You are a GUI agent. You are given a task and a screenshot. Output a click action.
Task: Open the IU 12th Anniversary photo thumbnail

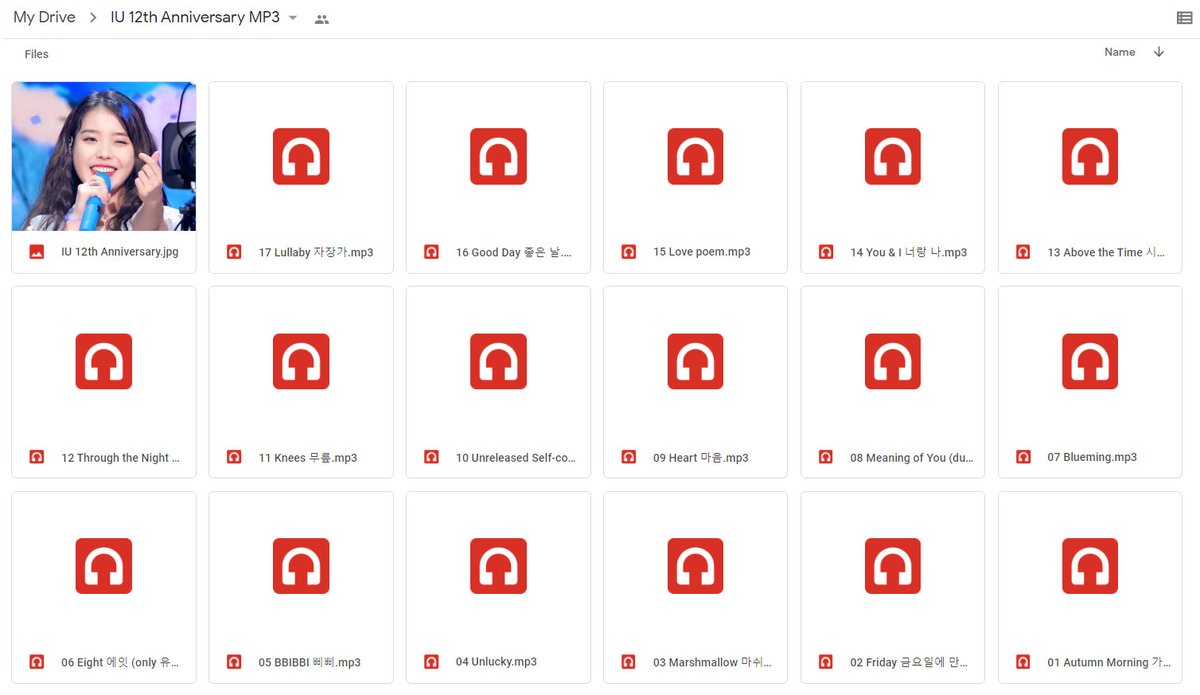[x=104, y=156]
